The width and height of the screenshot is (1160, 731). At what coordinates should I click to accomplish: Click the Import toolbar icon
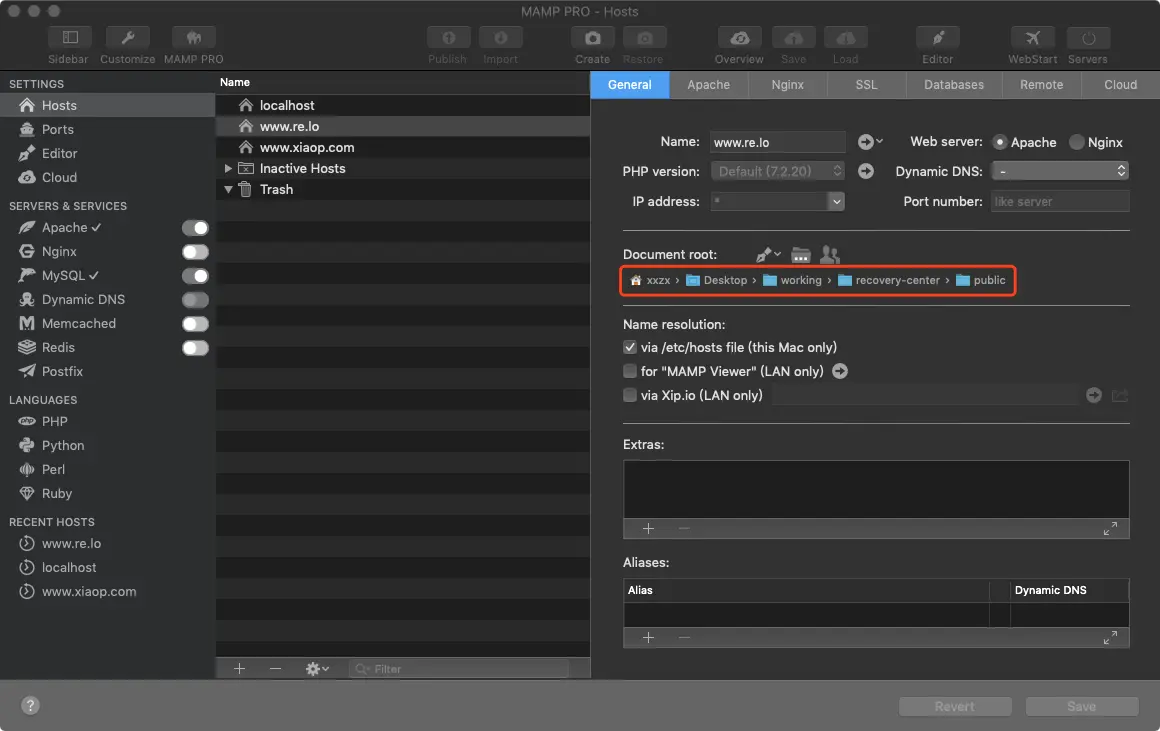501,37
